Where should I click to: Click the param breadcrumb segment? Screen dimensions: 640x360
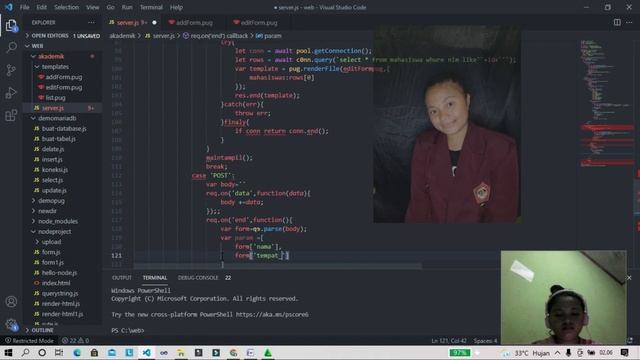coord(269,36)
